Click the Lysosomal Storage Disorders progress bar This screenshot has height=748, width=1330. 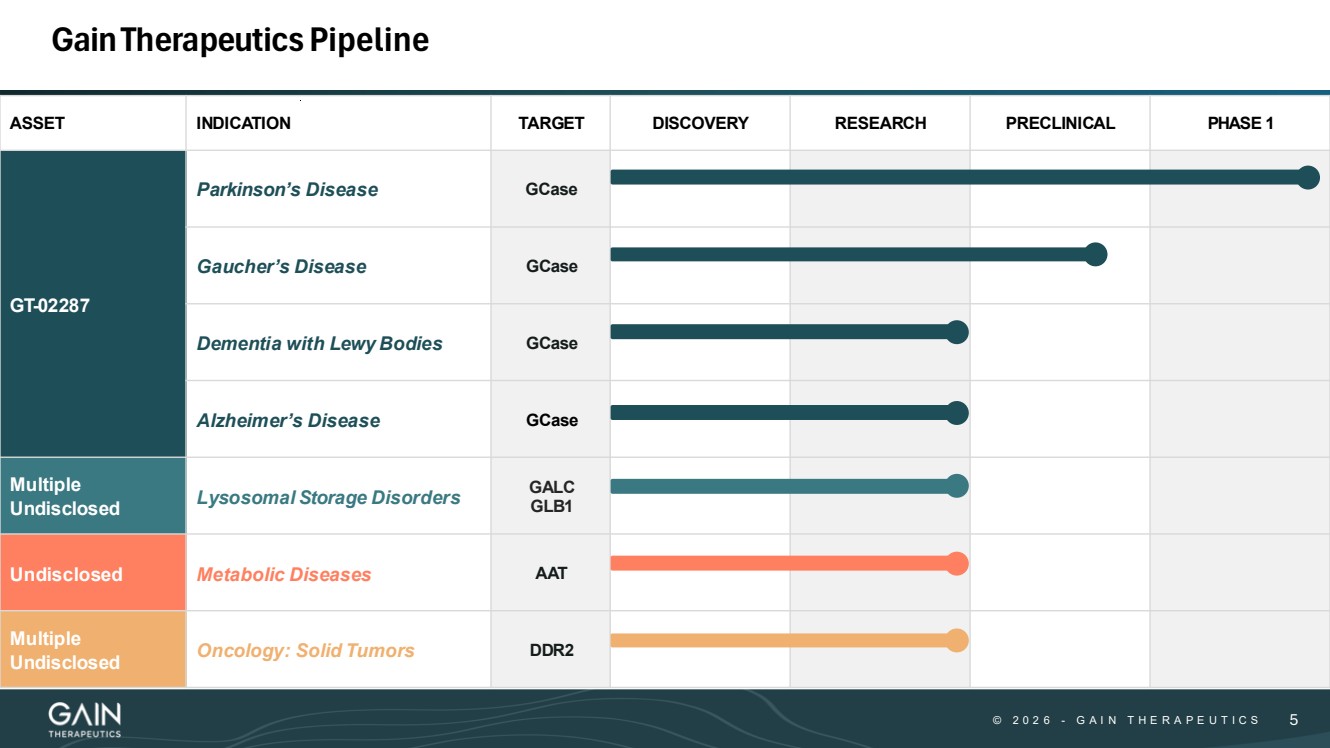[x=780, y=487]
